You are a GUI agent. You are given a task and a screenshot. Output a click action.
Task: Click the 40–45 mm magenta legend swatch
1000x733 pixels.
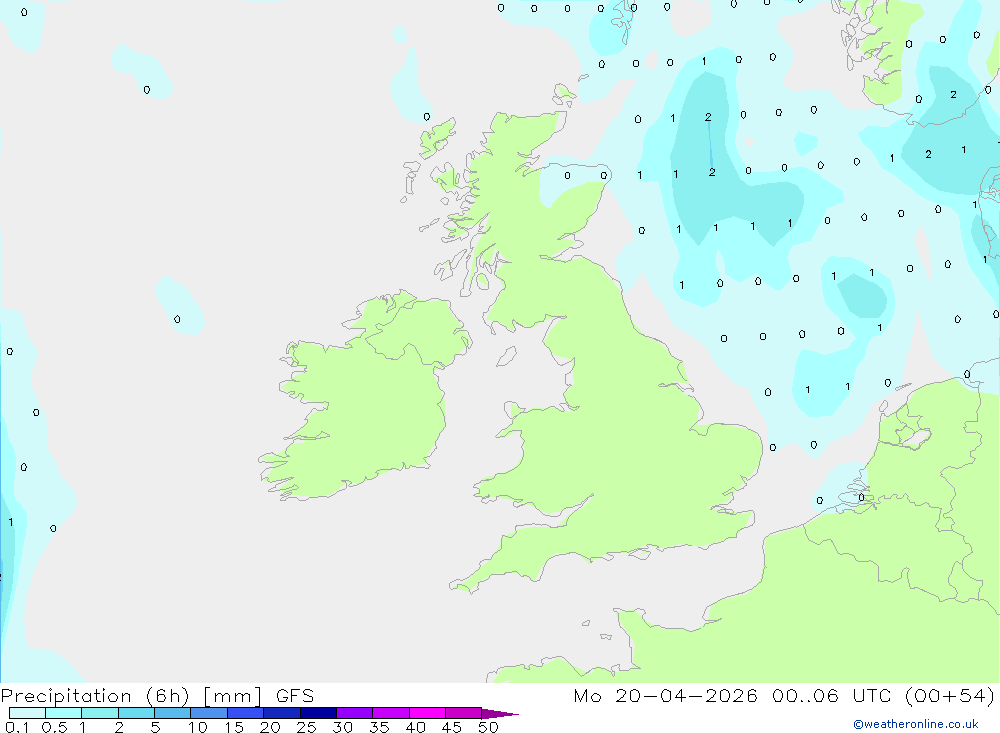point(427,713)
